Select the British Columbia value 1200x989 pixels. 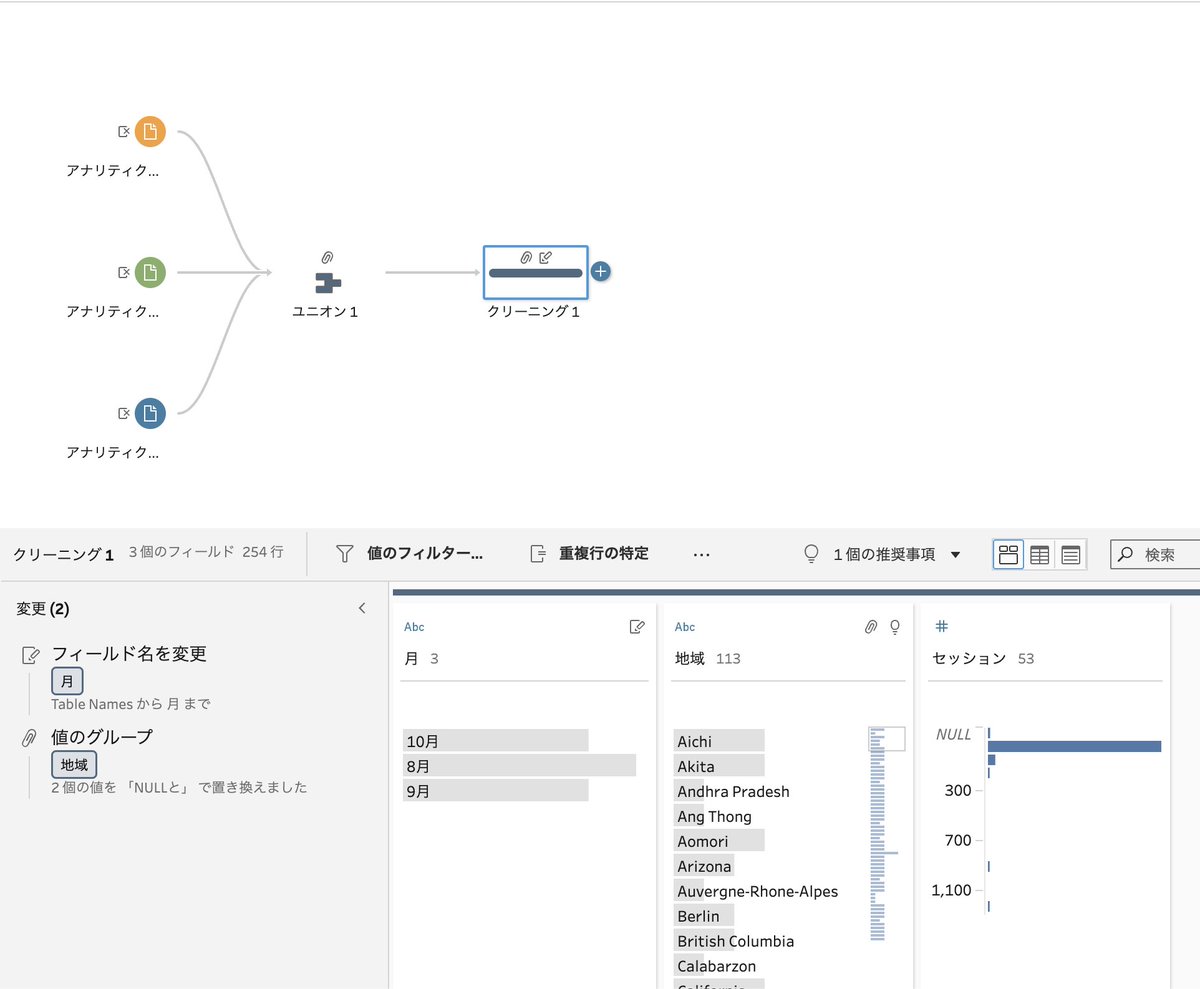point(735,941)
